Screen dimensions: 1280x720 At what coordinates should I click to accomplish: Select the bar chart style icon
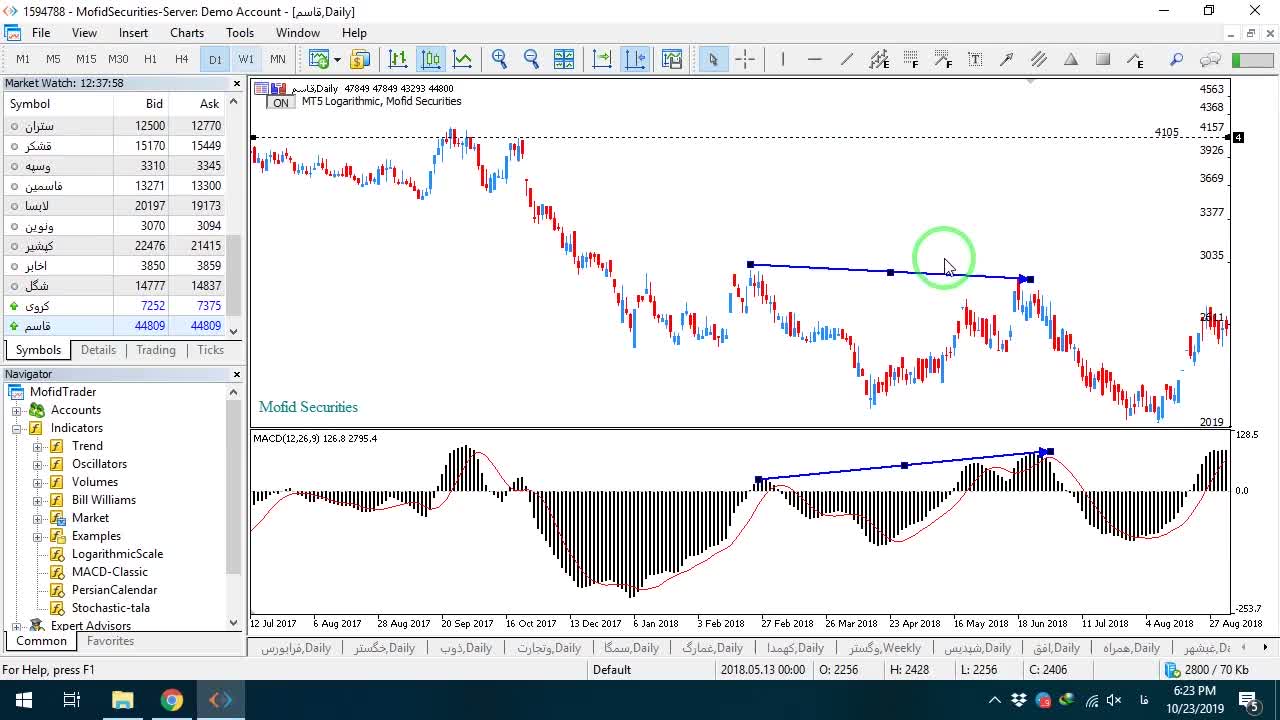(x=398, y=60)
